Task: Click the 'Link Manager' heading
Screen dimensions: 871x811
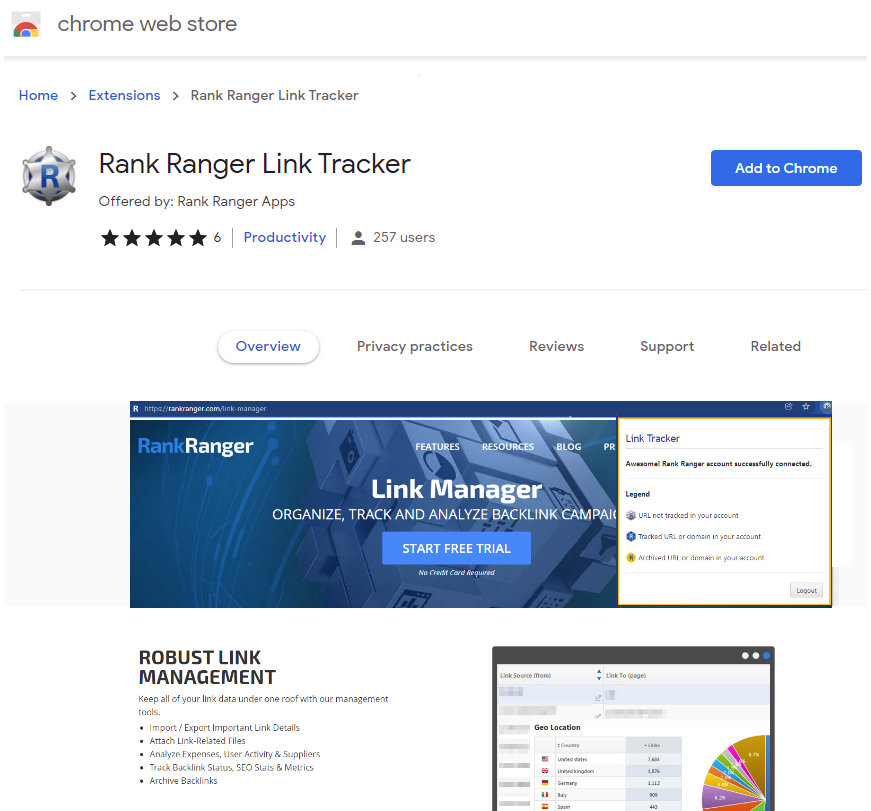Action: tap(456, 489)
